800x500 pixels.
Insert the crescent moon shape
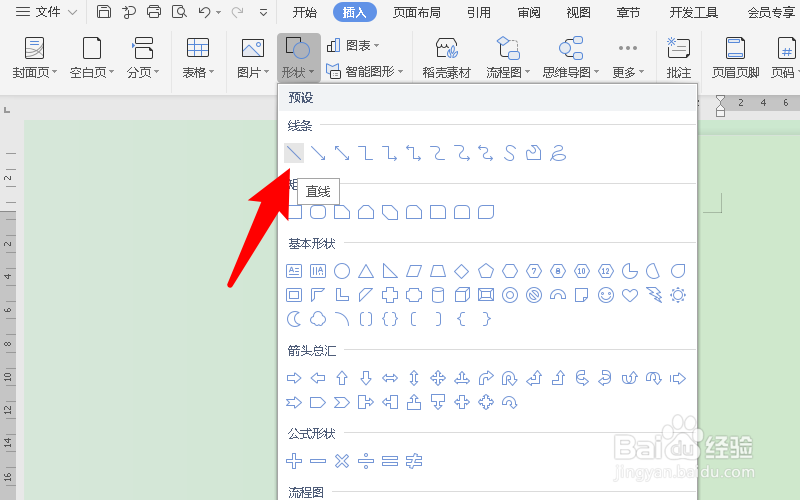tap(294, 319)
